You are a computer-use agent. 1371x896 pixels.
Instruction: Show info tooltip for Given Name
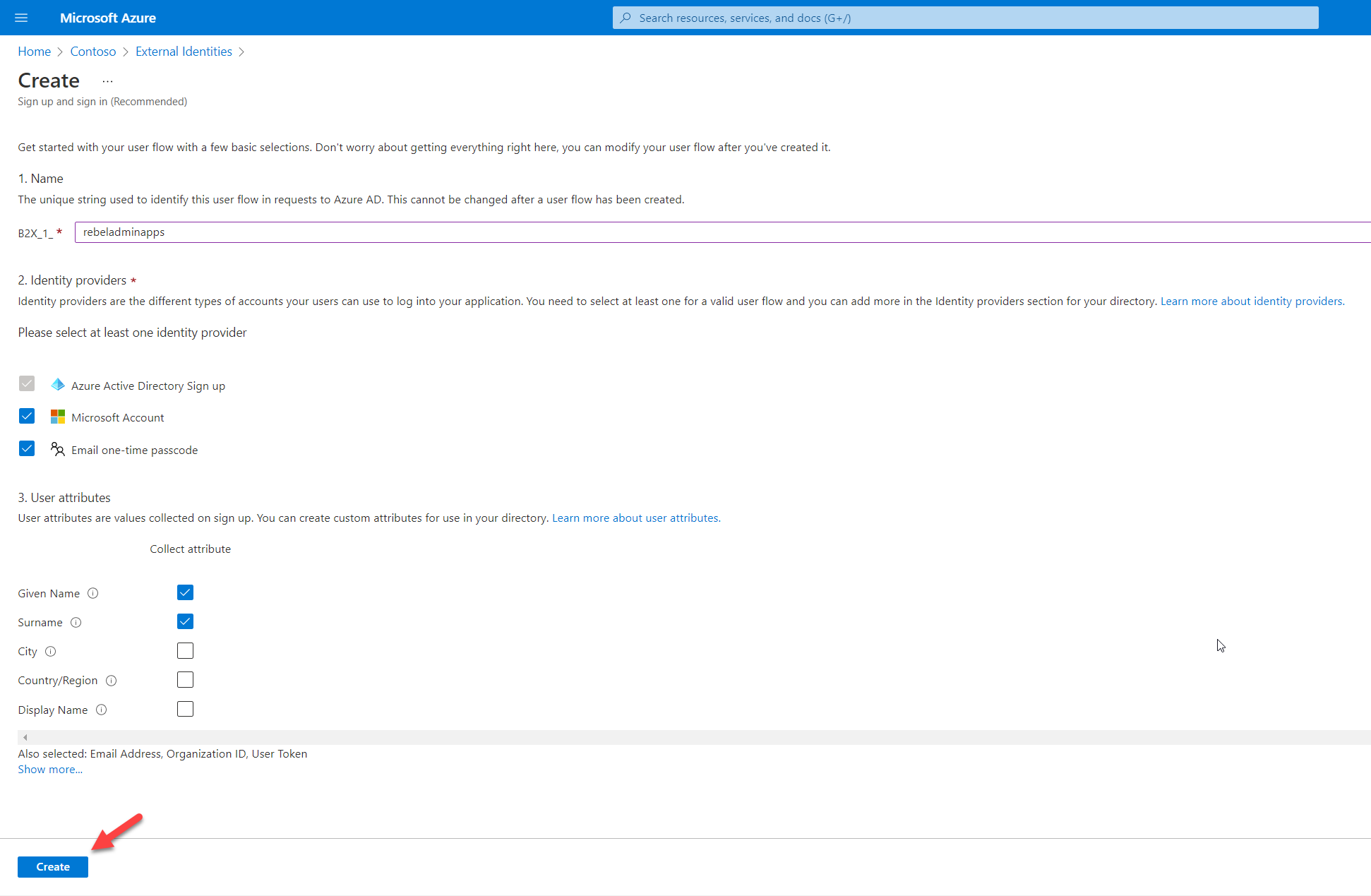coord(92,593)
